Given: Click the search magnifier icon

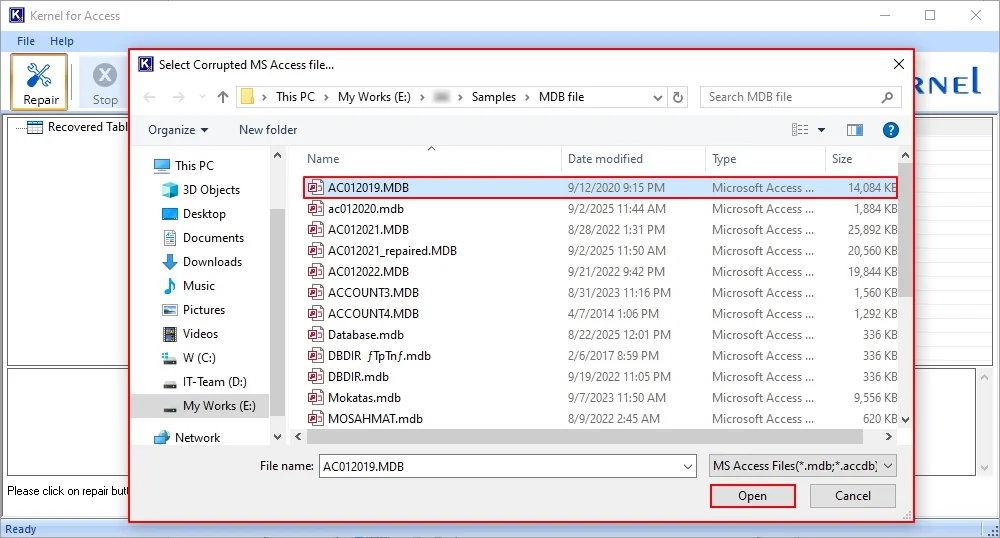Looking at the screenshot, I should [887, 97].
